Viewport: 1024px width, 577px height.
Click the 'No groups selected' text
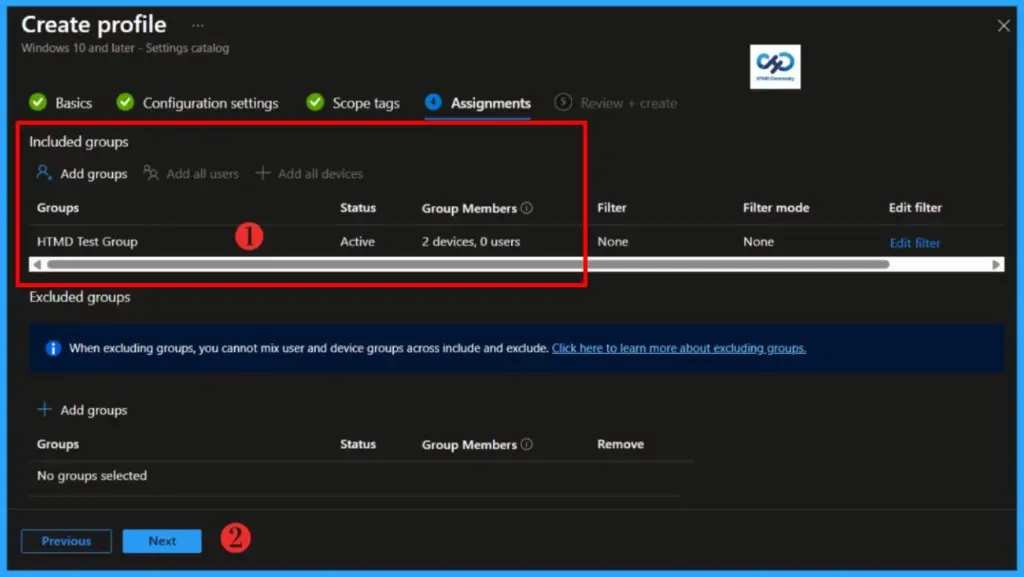[x=91, y=475]
